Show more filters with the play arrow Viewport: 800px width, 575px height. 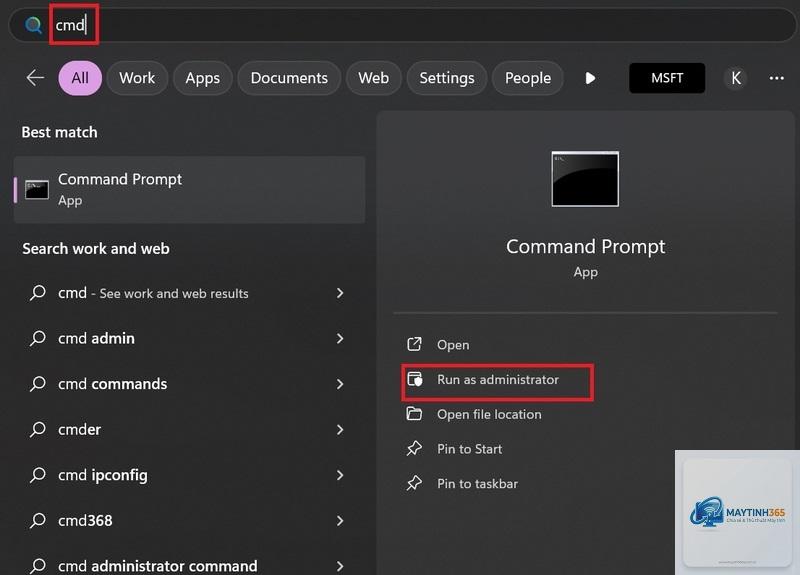pos(590,78)
